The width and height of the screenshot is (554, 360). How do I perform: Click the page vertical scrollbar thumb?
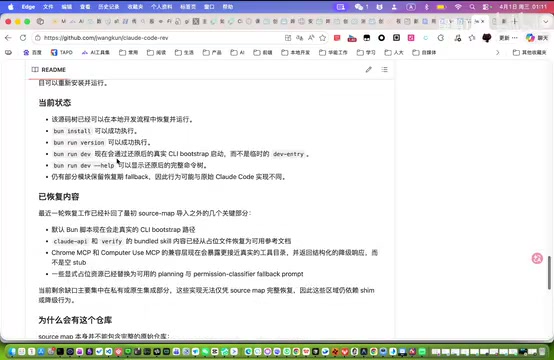point(549,273)
